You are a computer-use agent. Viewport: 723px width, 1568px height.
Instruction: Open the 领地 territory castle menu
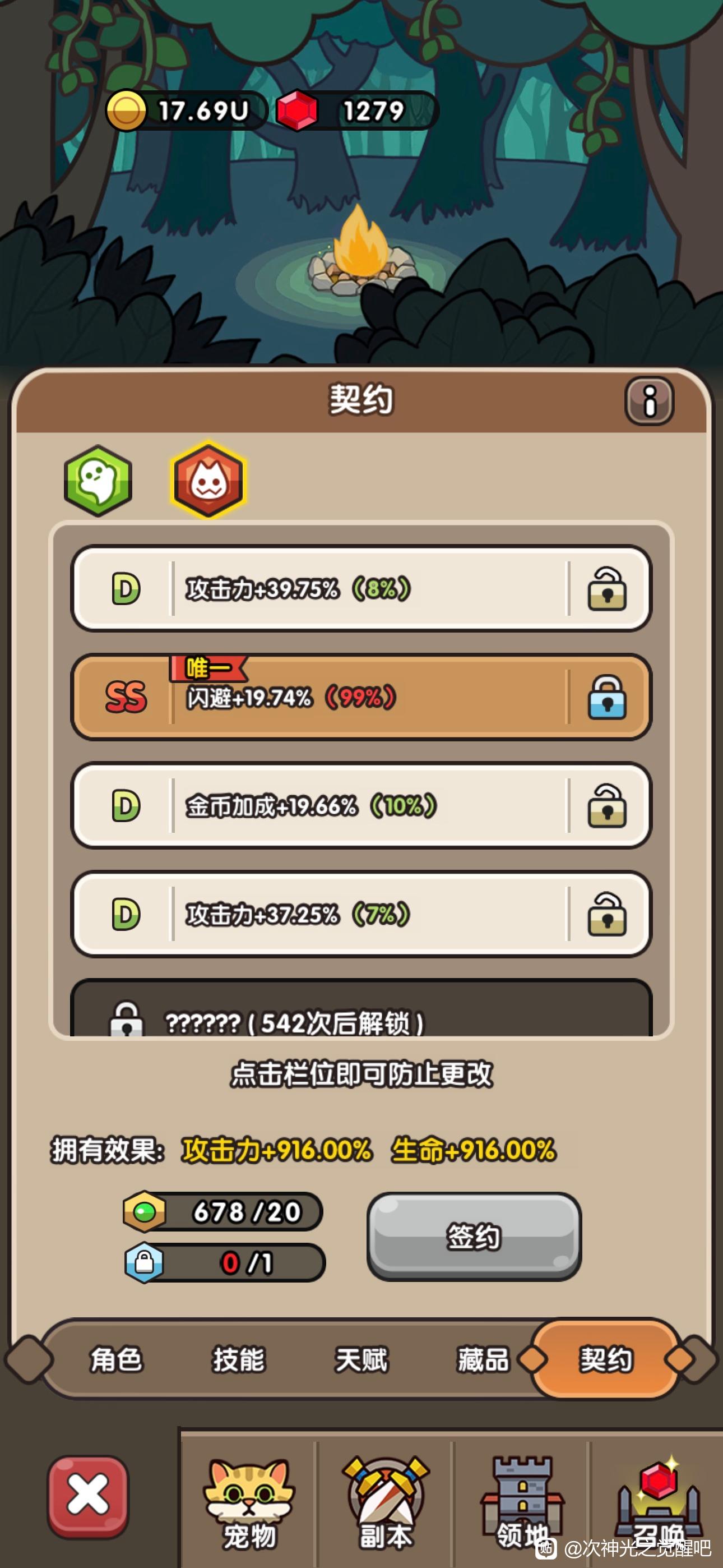(x=522, y=1502)
